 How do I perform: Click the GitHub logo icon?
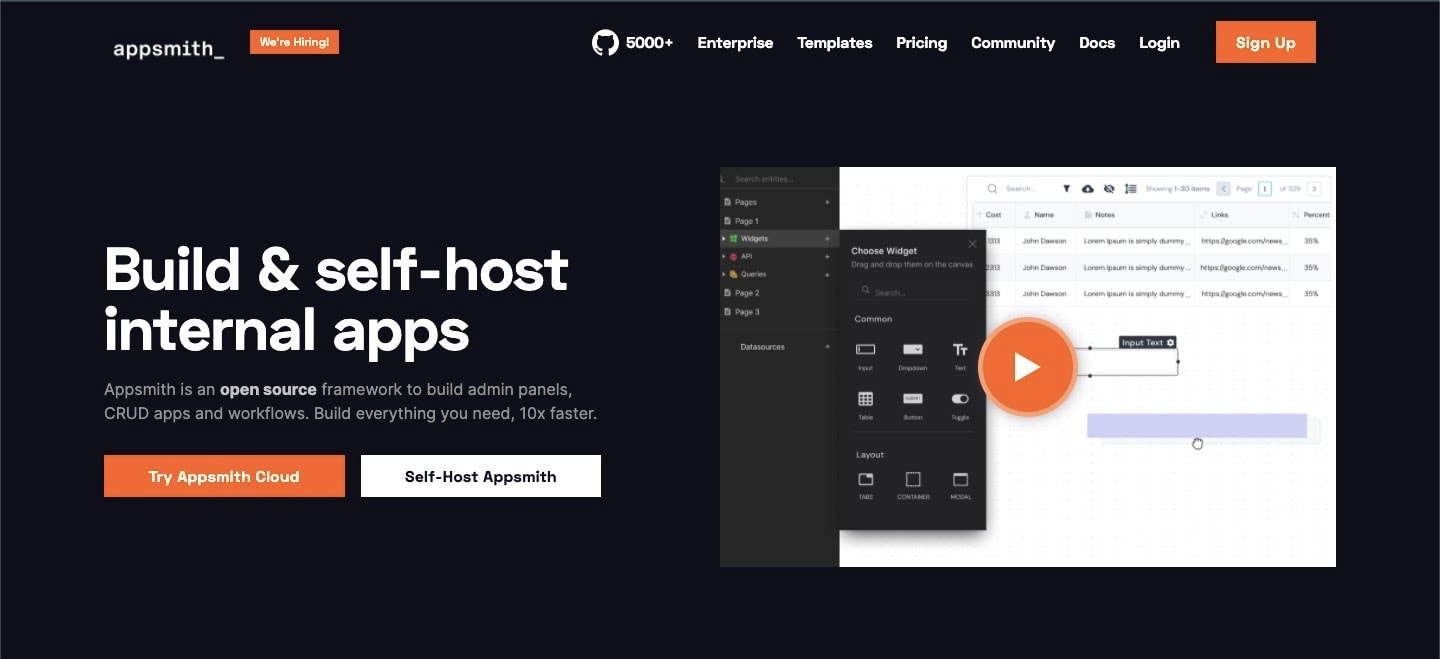click(605, 43)
